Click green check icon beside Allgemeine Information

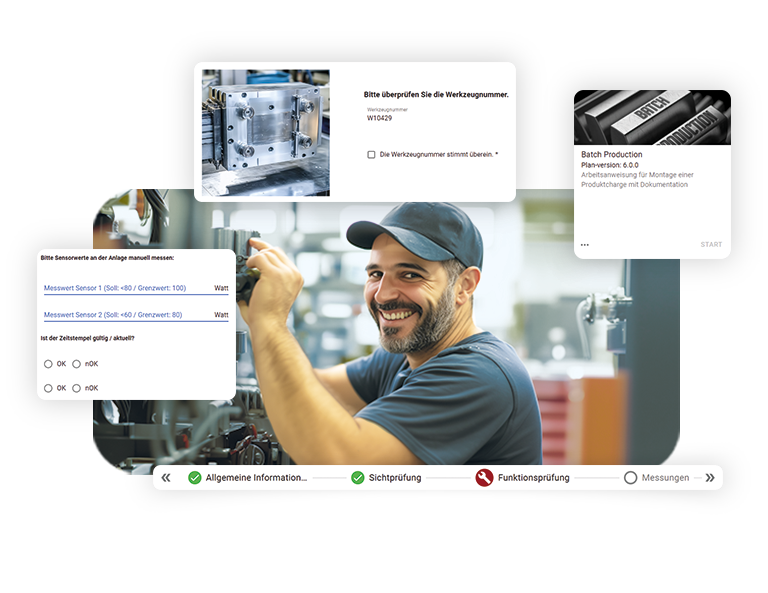pos(194,477)
